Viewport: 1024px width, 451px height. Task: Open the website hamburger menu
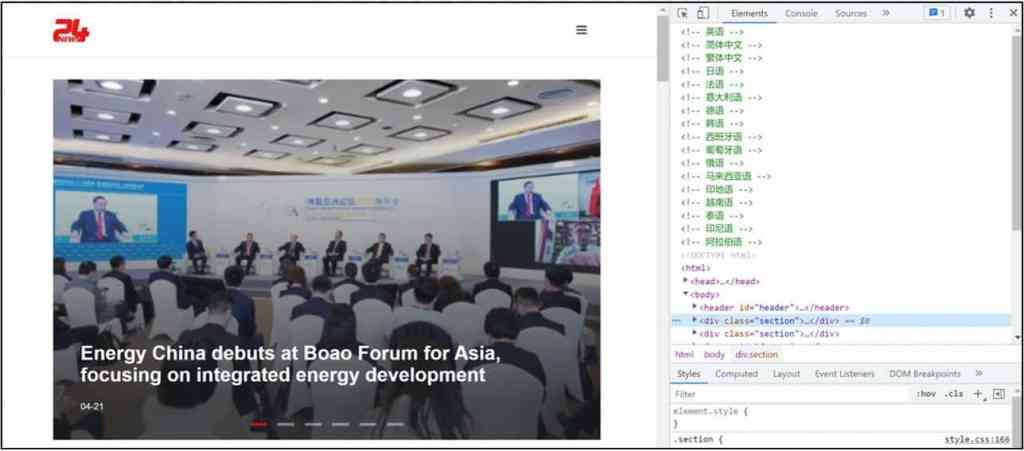[581, 30]
